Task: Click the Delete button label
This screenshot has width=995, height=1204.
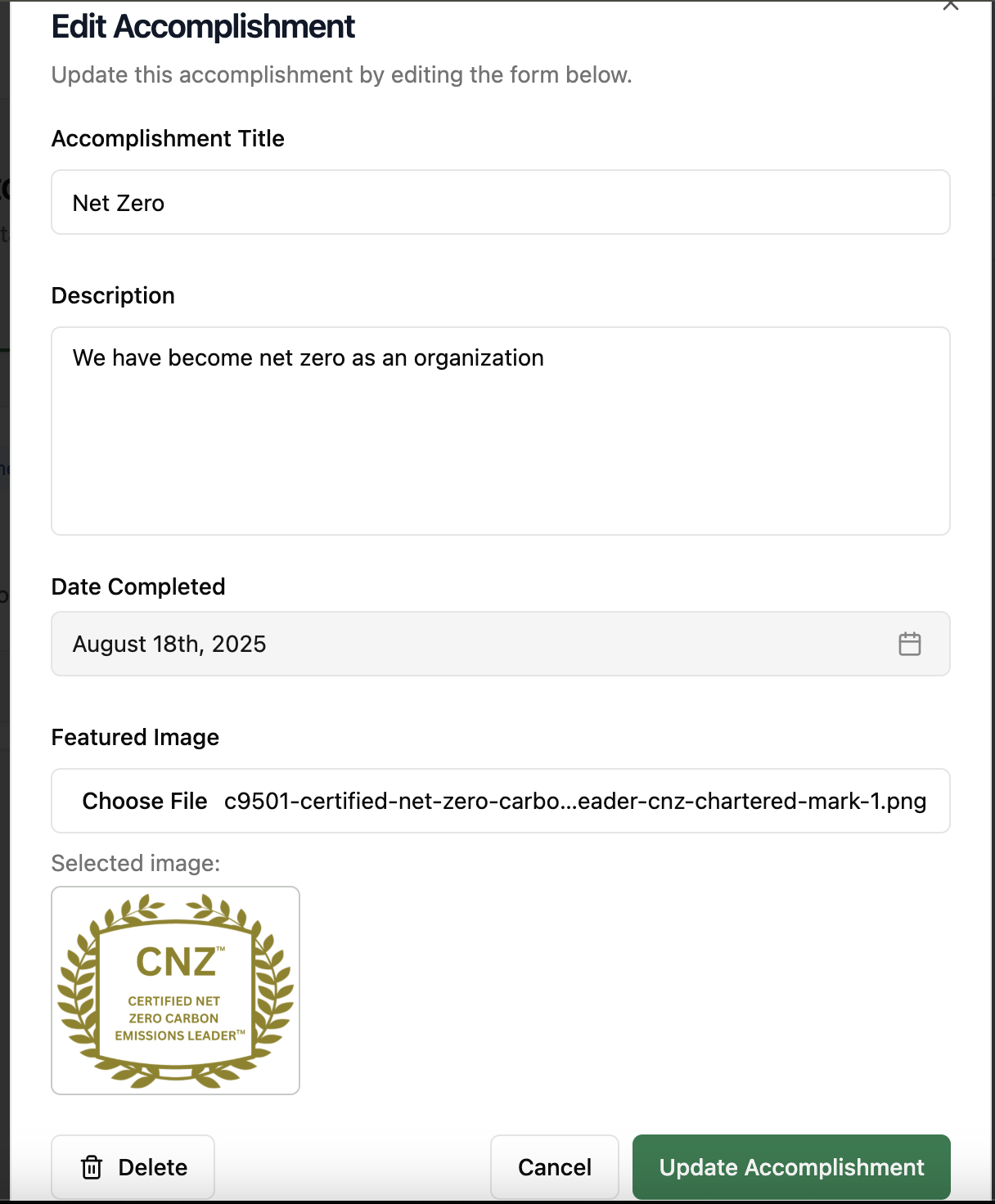Action: (153, 1167)
